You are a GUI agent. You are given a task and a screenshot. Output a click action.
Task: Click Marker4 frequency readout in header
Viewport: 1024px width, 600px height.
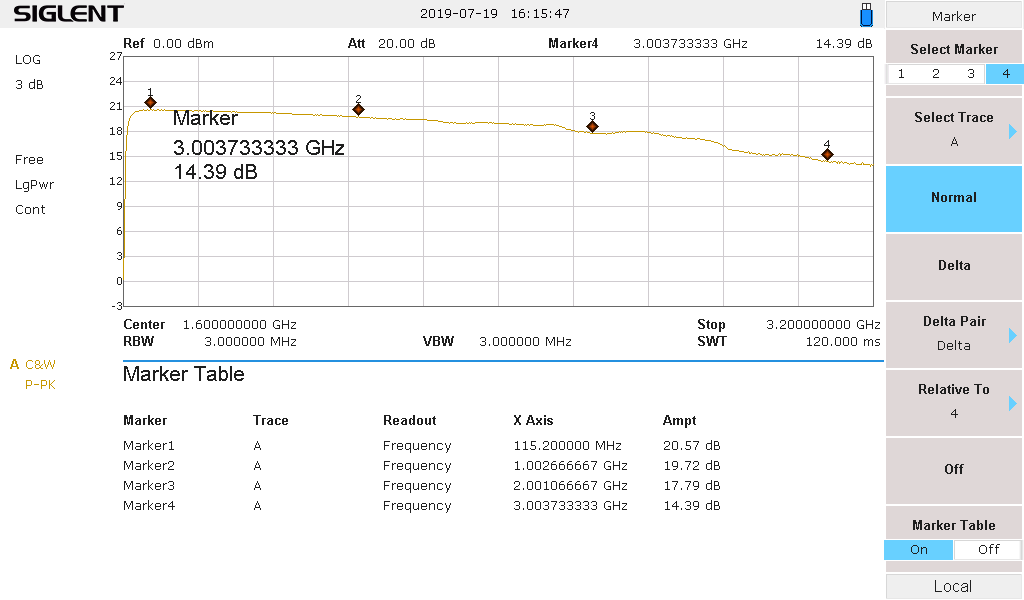point(690,44)
